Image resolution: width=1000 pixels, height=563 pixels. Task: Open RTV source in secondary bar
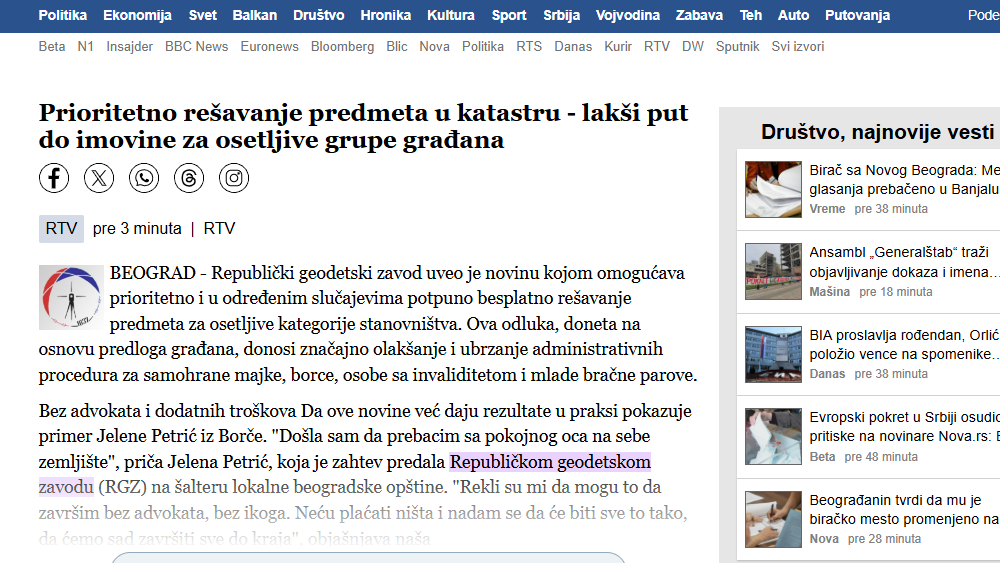[657, 47]
